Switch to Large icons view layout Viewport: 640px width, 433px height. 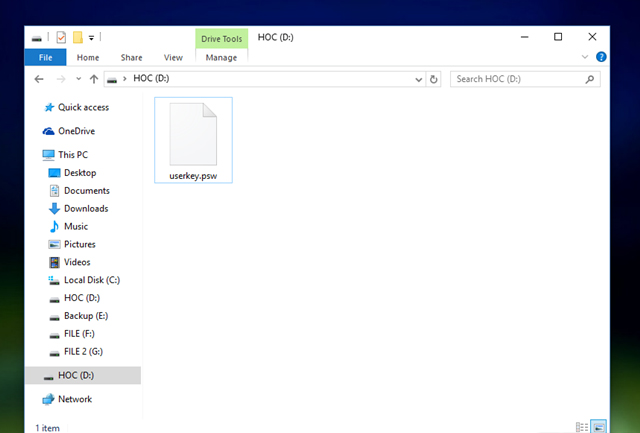(599, 427)
